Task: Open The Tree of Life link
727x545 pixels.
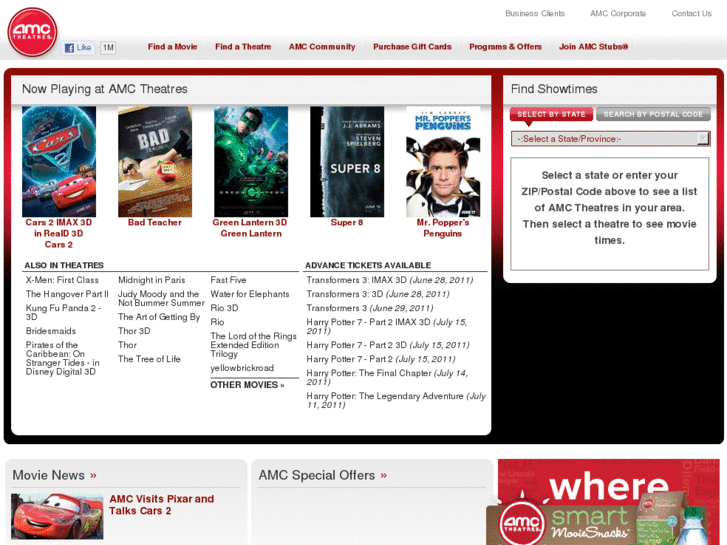Action: (149, 359)
